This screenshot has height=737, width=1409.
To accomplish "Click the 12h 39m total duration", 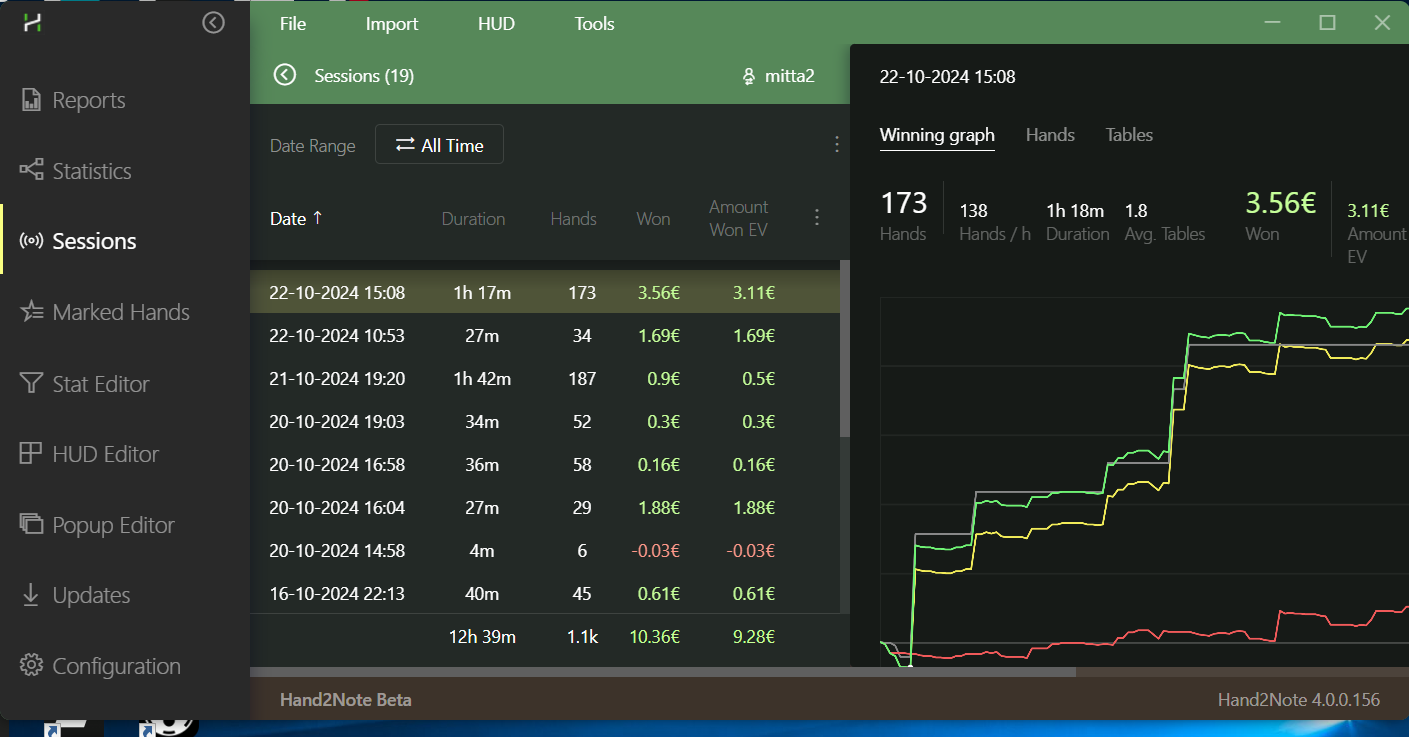I will point(482,636).
